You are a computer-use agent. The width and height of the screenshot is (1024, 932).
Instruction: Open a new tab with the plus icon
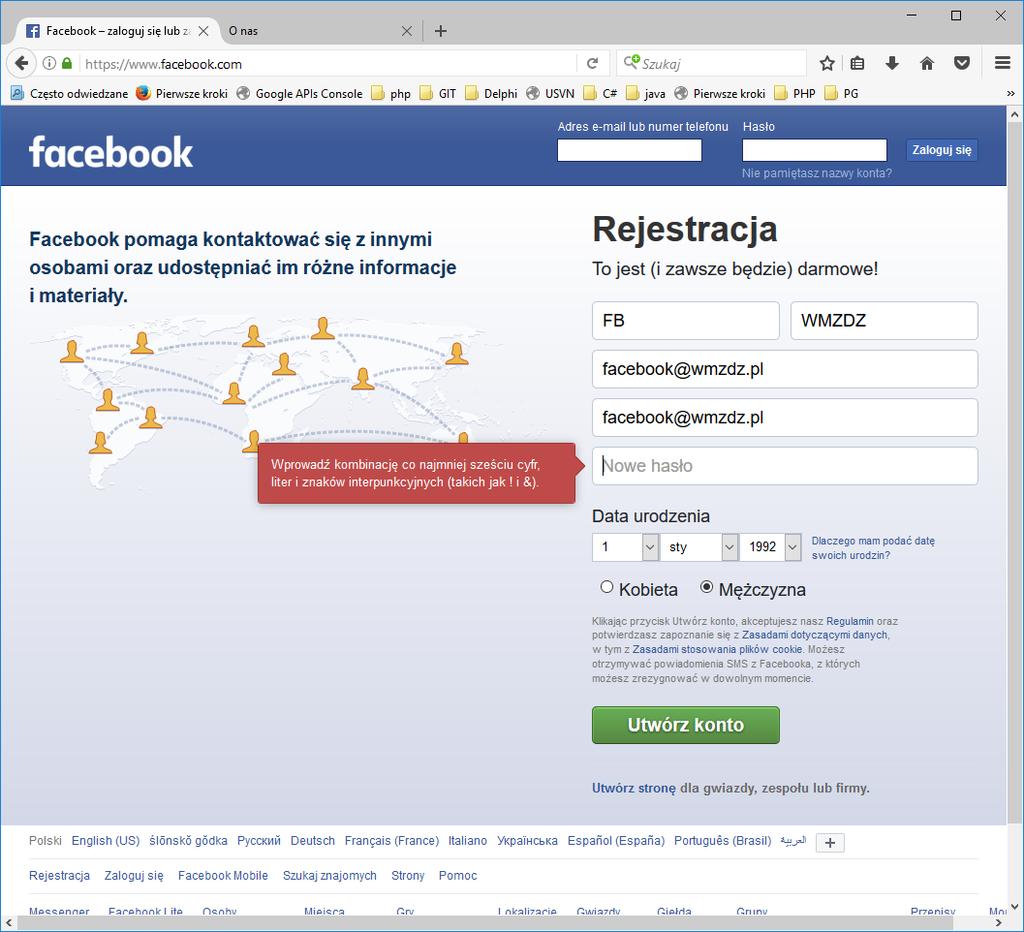(x=441, y=31)
